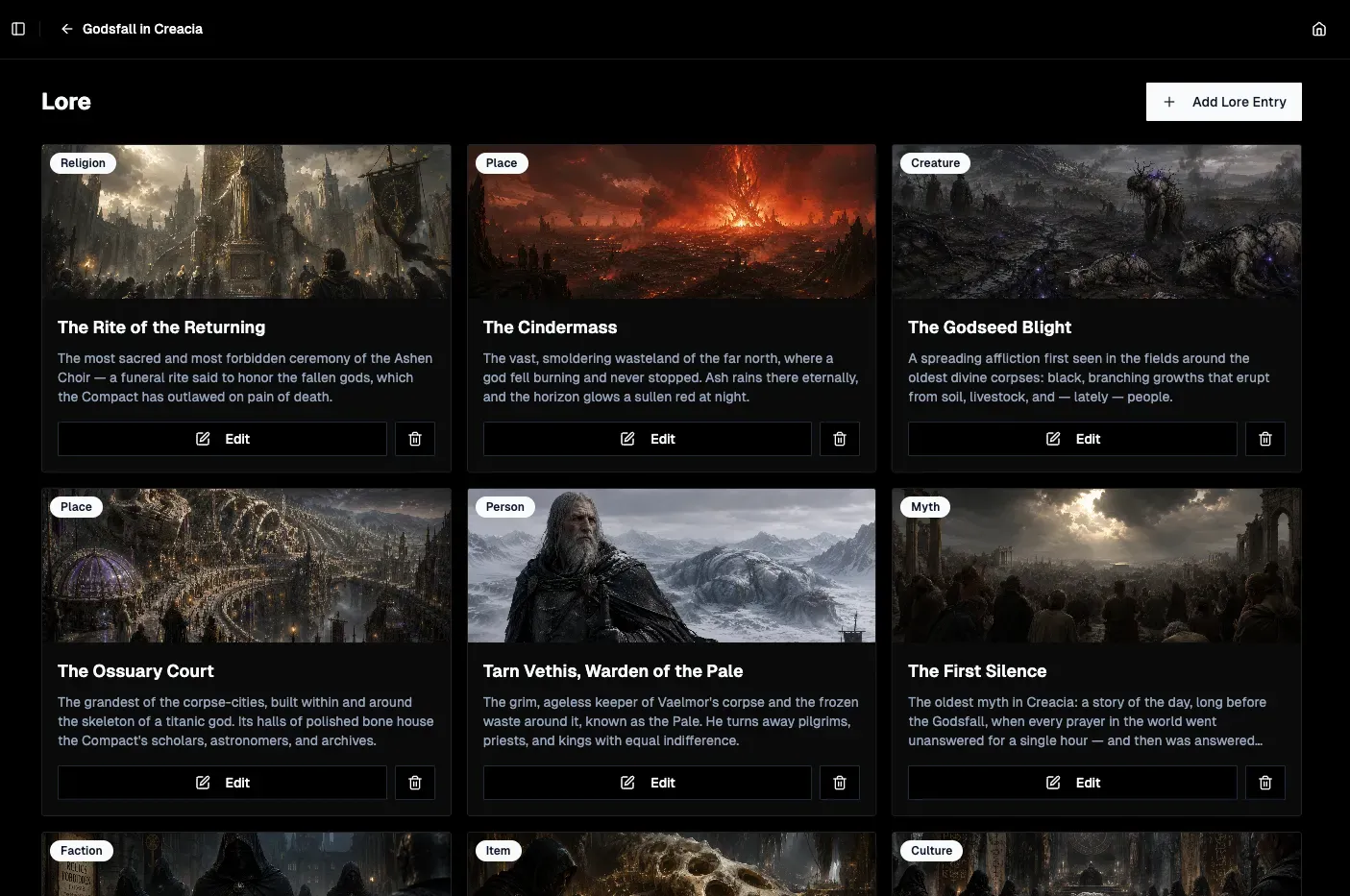
Task: Go back with the arrow beside Godsfall in Creacia
Action: (x=66, y=29)
